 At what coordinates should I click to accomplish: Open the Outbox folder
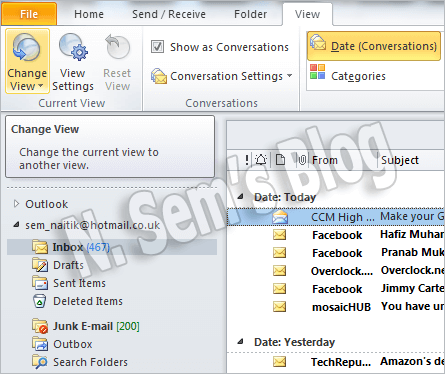[73, 344]
